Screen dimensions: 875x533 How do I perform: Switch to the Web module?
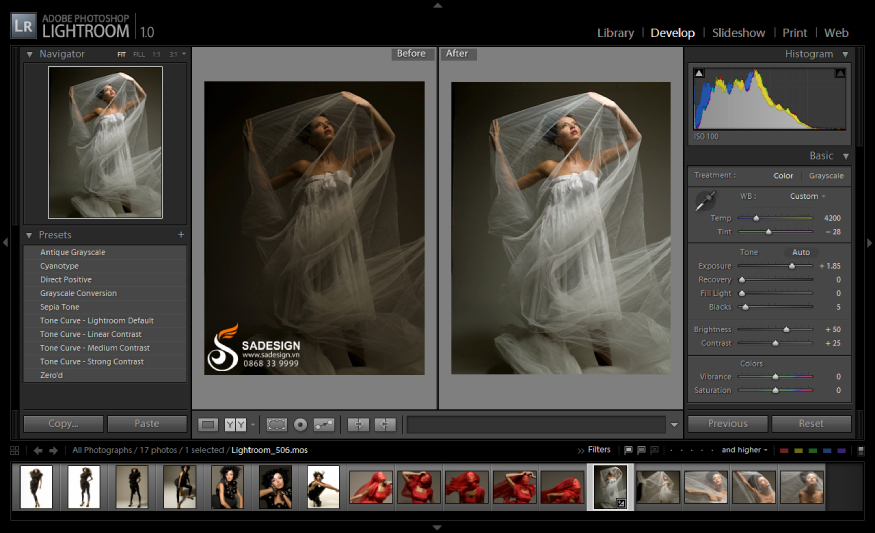[836, 33]
